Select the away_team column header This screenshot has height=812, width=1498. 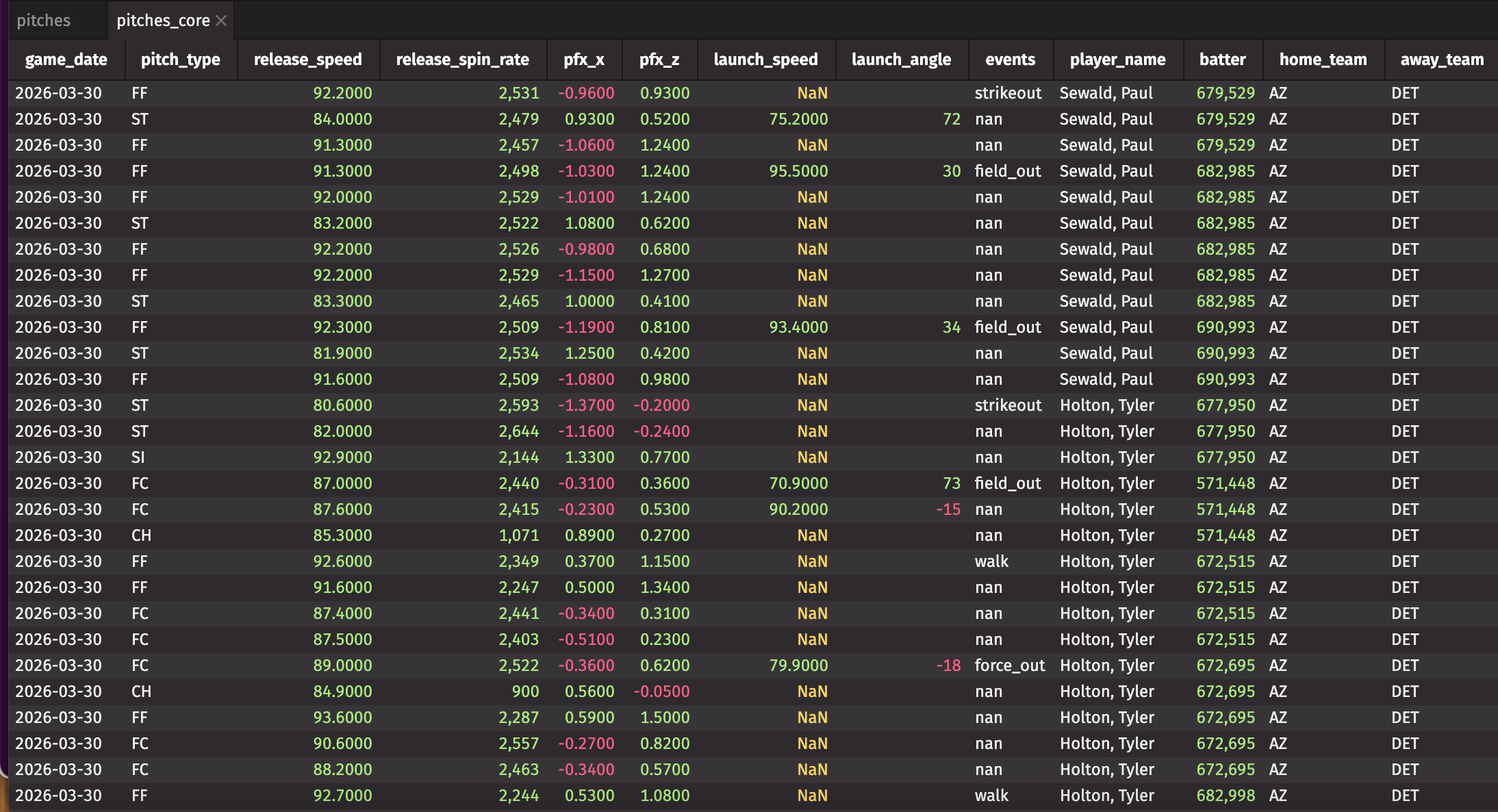coord(1442,60)
